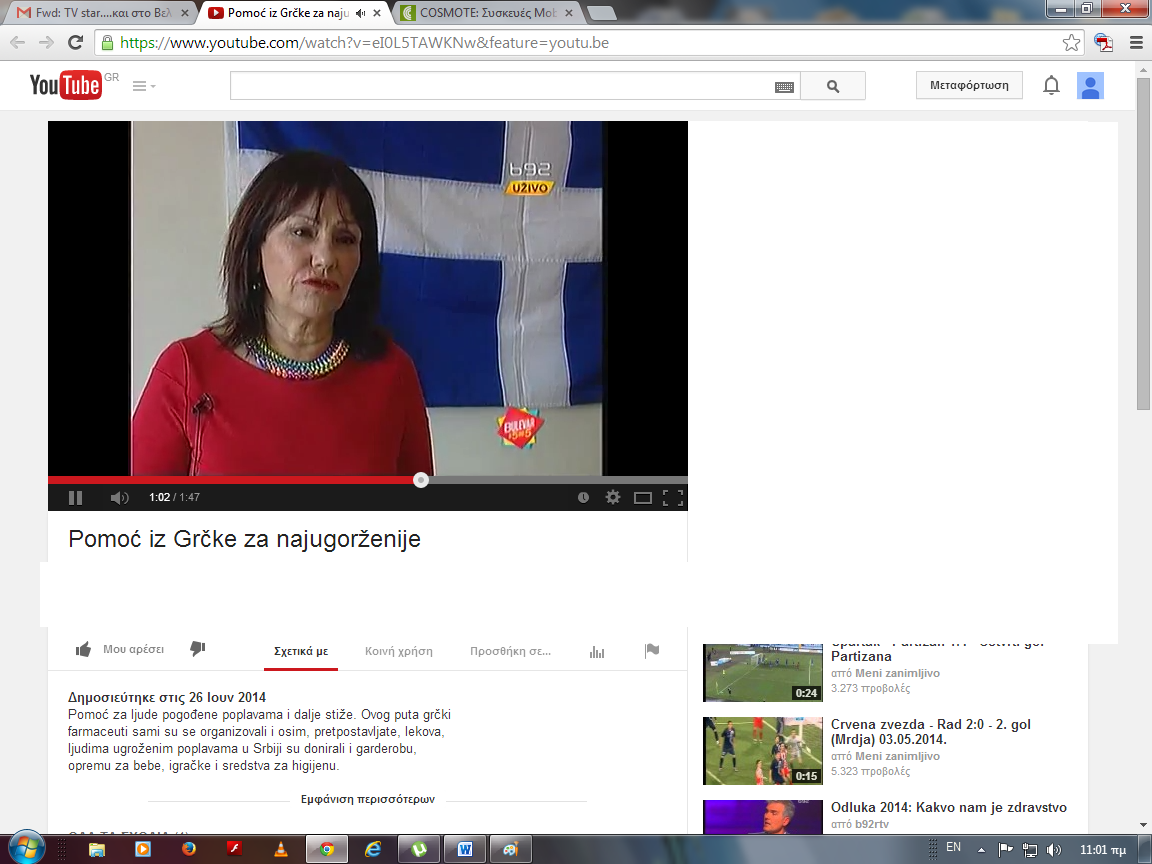1152x864 pixels.
Task: Click the video title Pomoć iz Grčke za najugorženije
Action: (245, 539)
